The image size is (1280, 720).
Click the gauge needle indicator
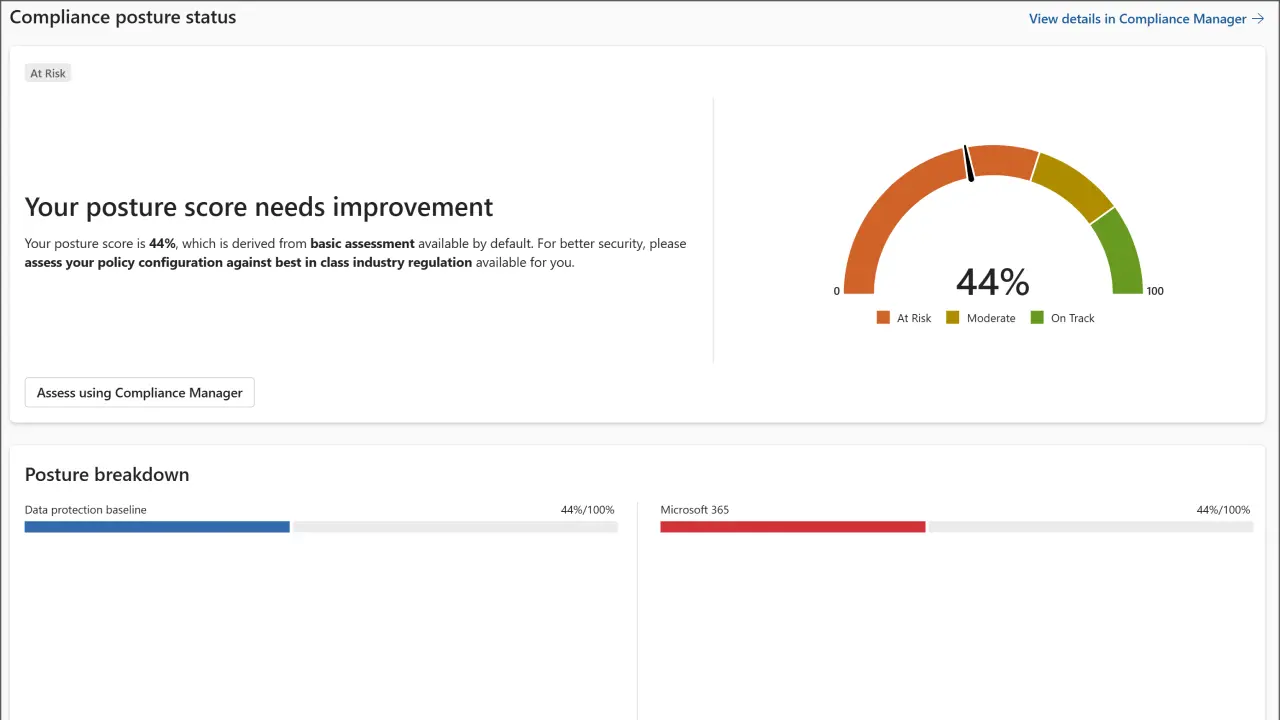coord(968,163)
